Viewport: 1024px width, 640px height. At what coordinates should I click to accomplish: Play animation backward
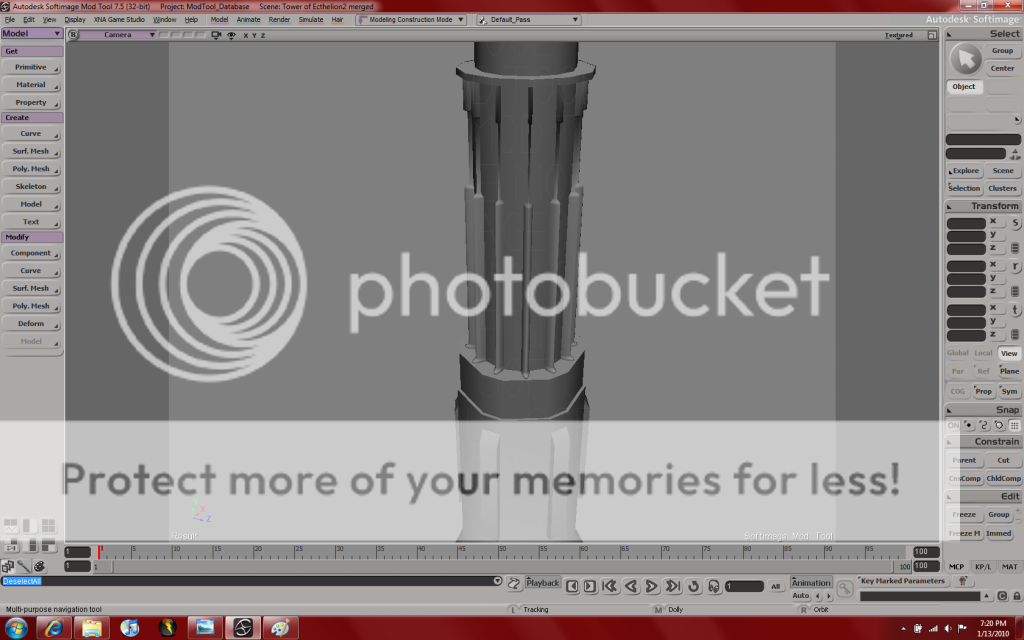pyautogui.click(x=631, y=586)
